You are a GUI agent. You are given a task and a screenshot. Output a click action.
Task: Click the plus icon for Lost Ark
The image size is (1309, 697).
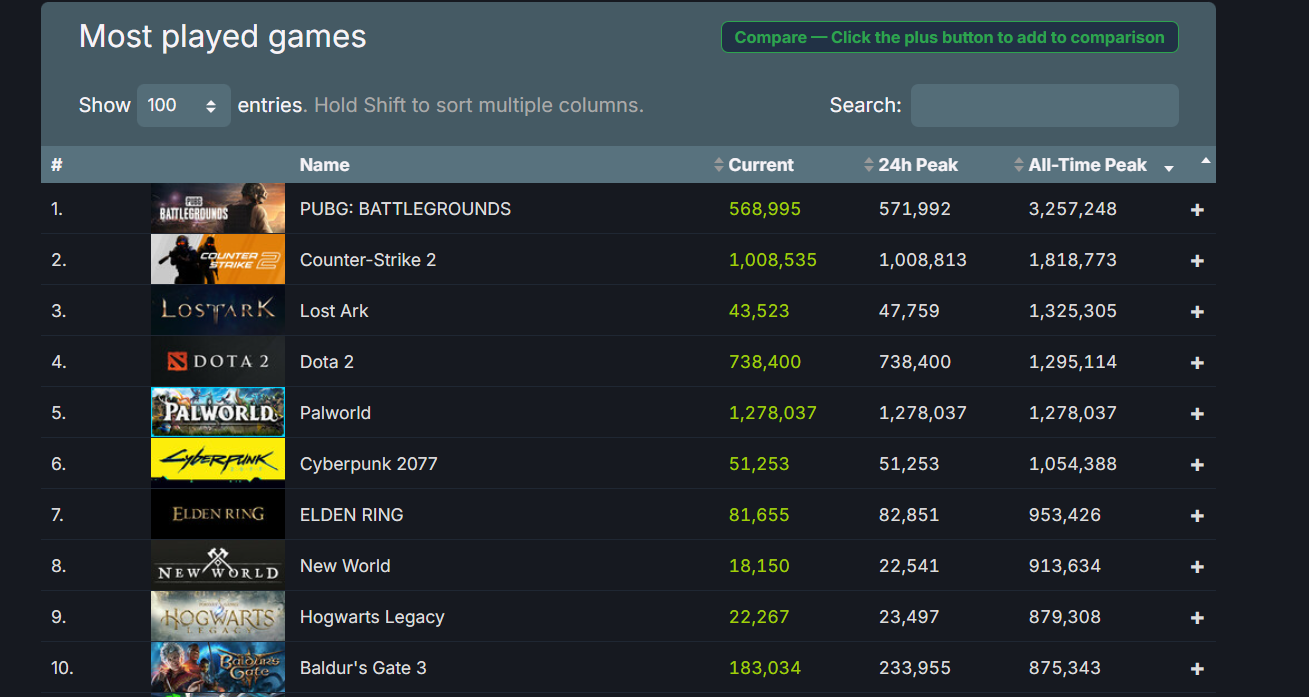click(1197, 312)
